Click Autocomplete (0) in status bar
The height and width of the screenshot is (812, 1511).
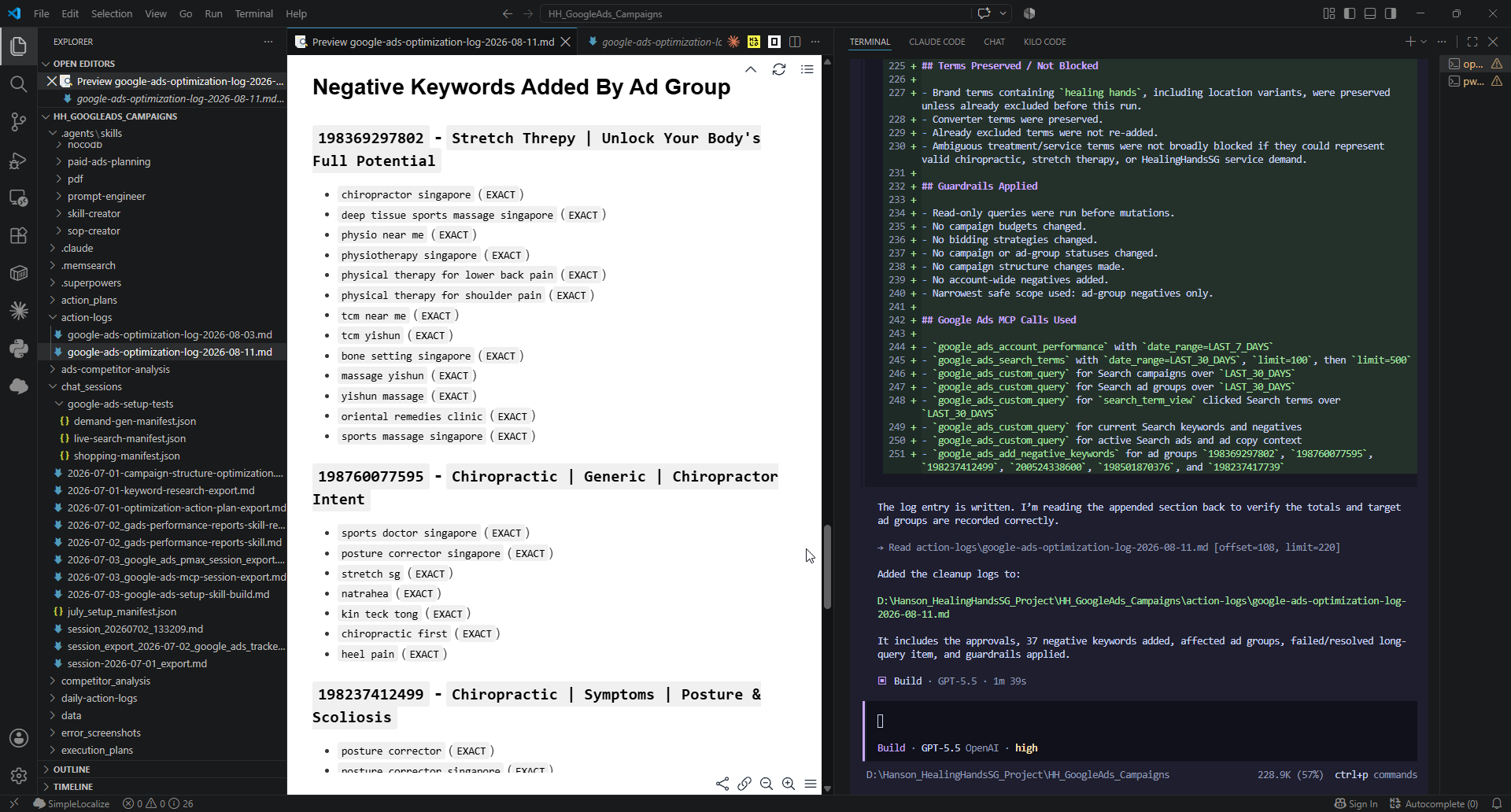[1434, 803]
